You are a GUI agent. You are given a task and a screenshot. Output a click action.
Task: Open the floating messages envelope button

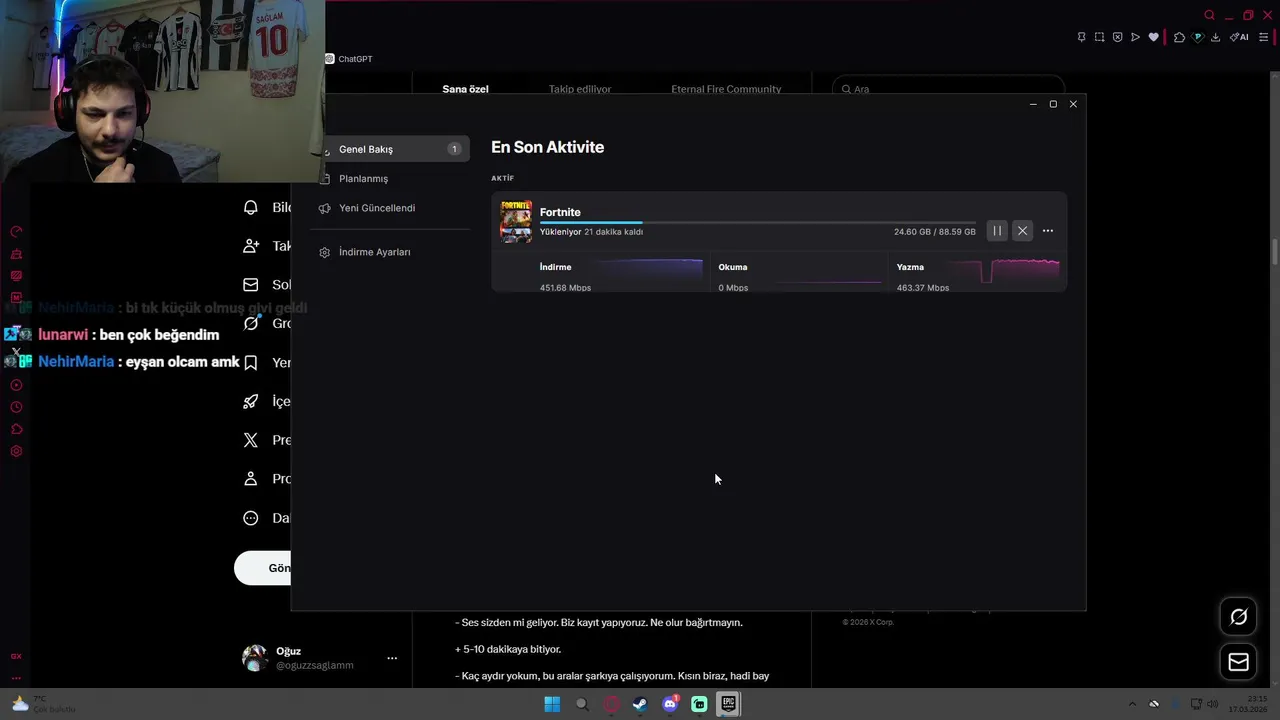coord(1238,662)
